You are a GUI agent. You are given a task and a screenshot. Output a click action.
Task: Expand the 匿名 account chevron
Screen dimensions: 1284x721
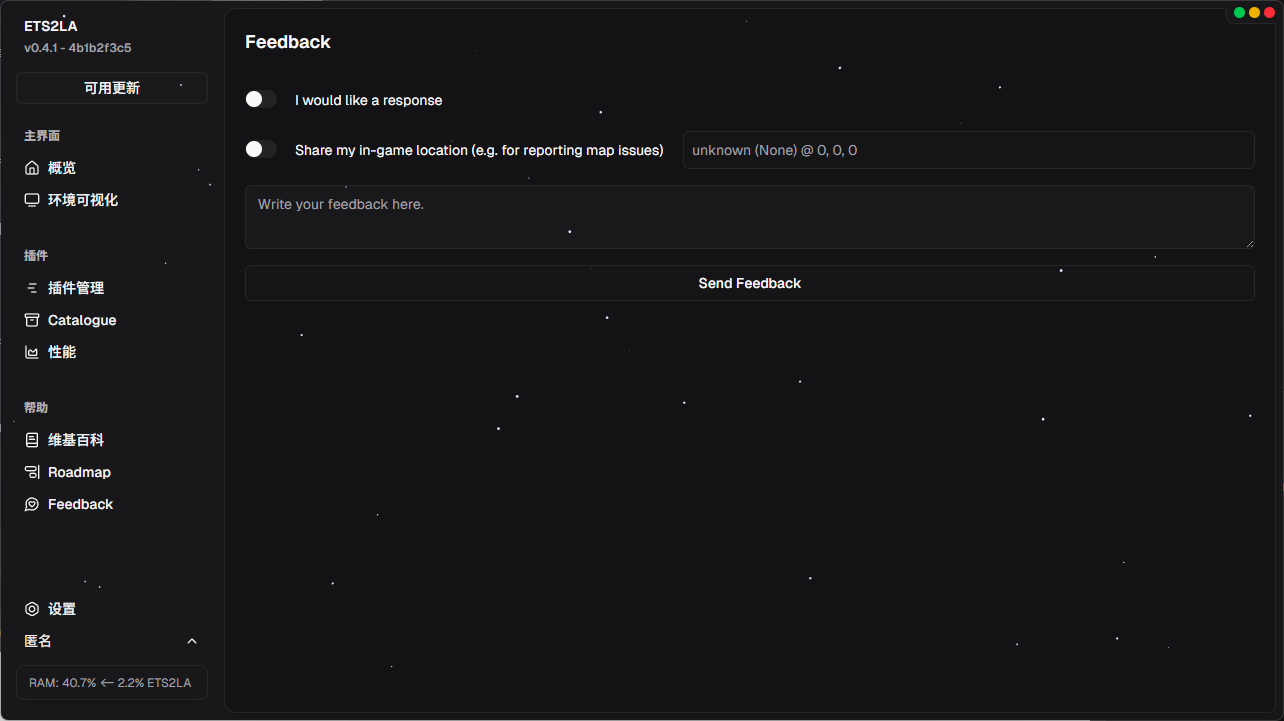pyautogui.click(x=192, y=641)
